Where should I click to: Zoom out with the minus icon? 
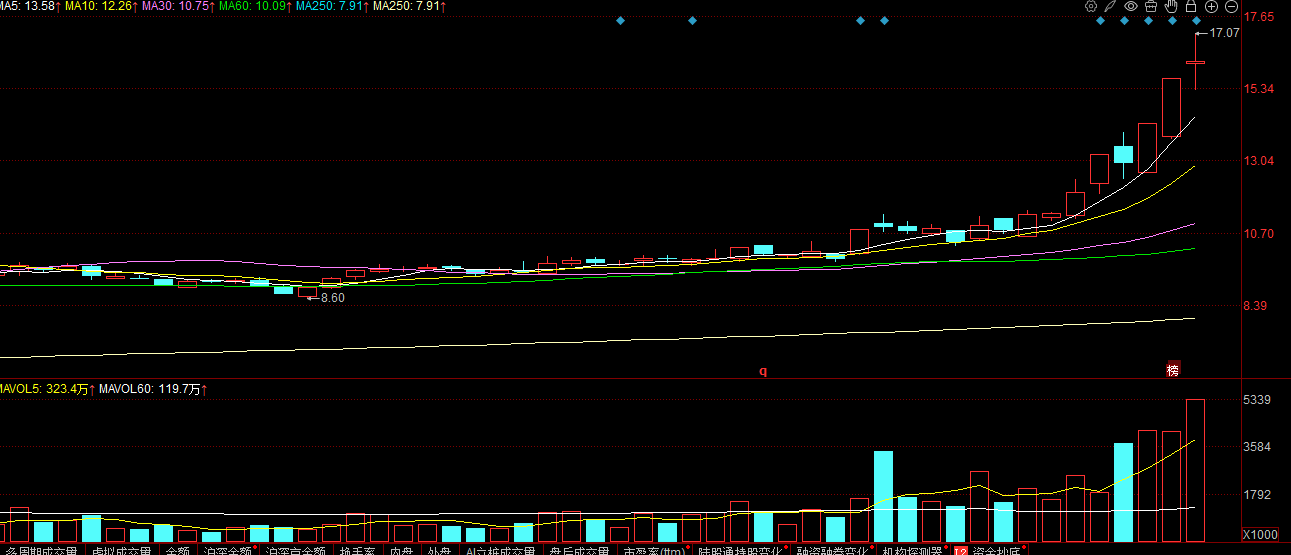coord(1231,6)
